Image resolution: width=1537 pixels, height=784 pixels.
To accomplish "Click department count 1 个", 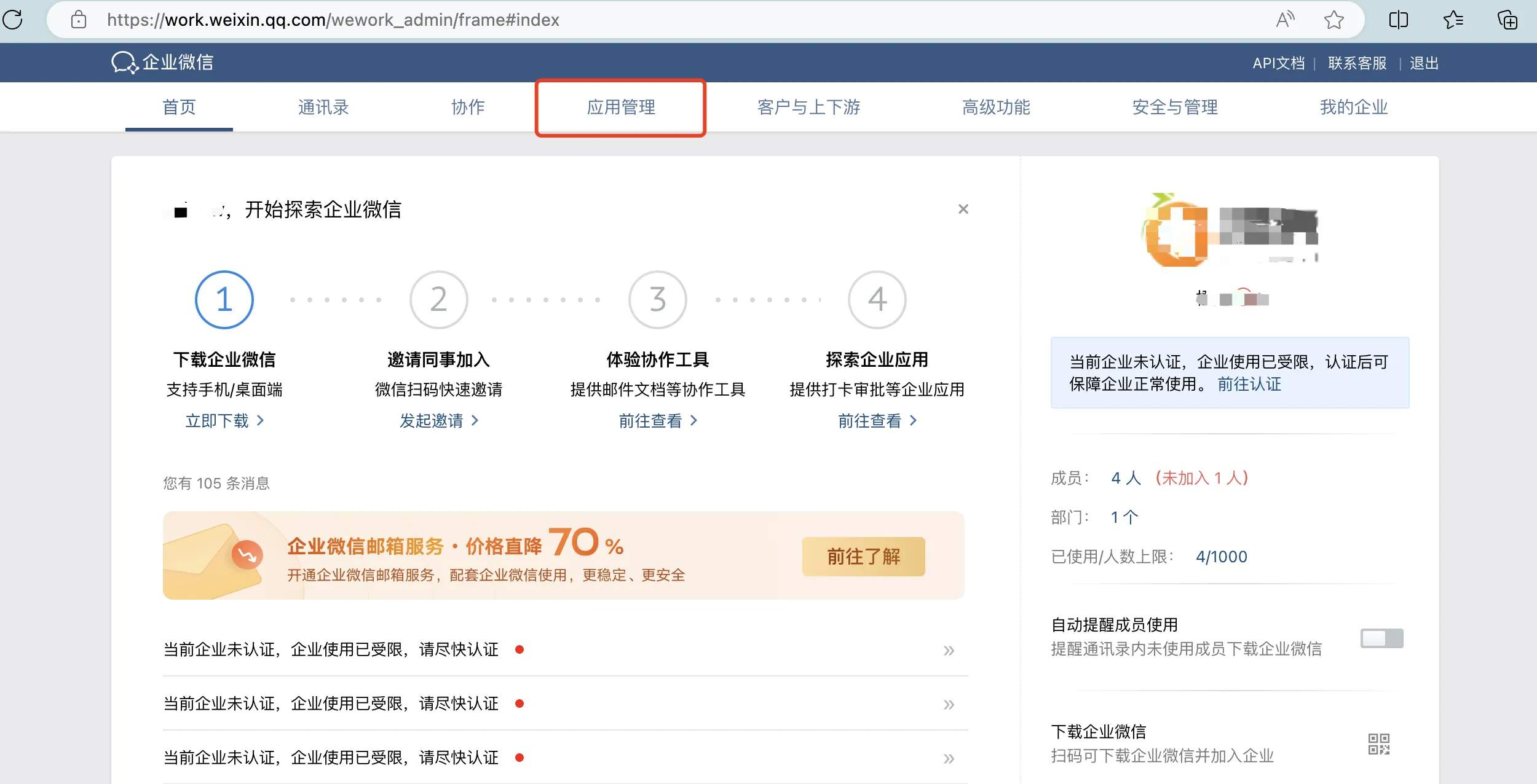I will (1124, 517).
